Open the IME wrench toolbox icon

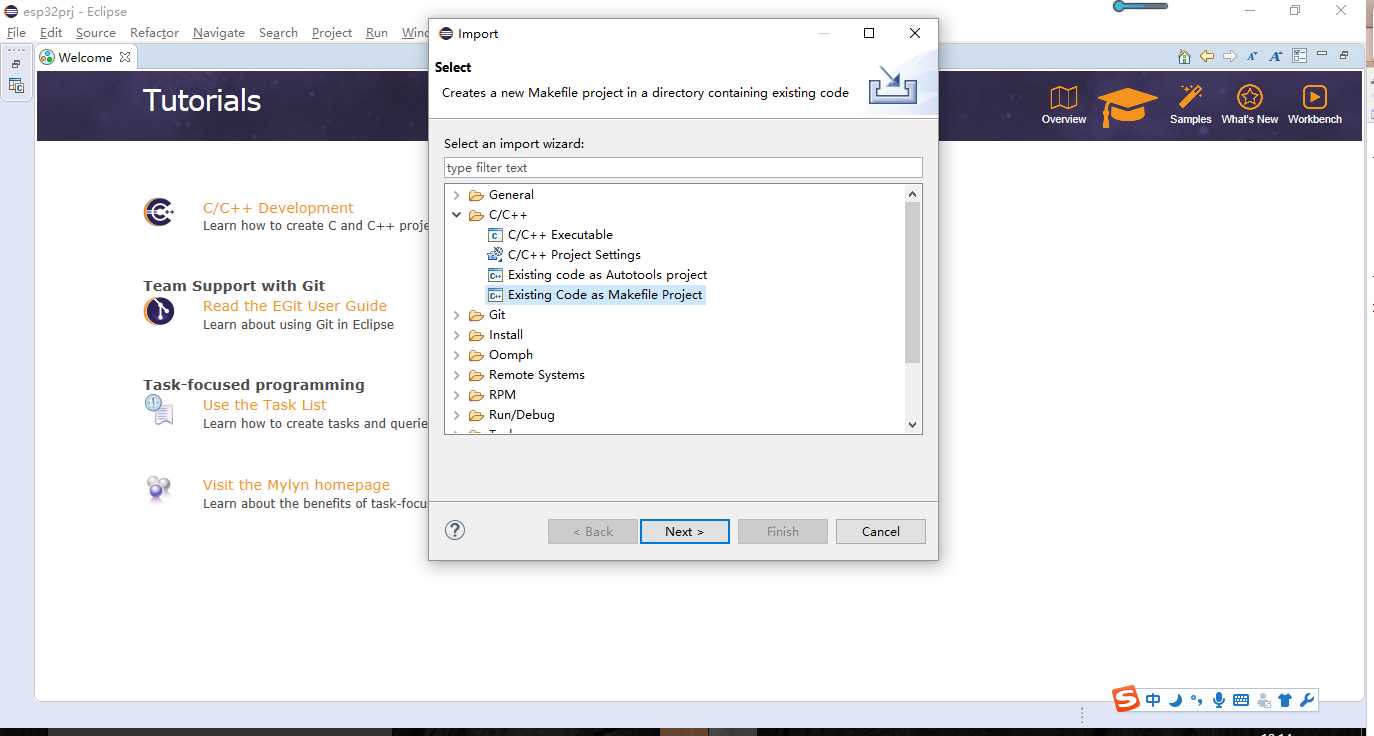(x=1307, y=700)
